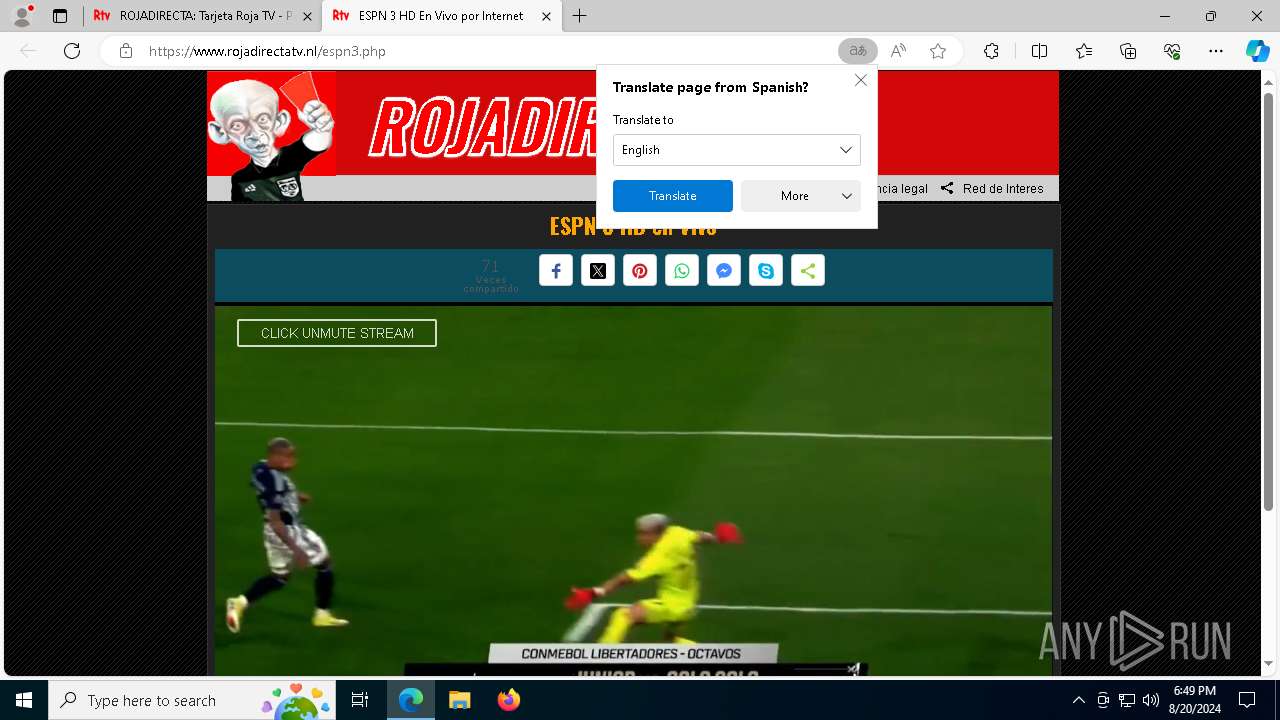Open taskbar volume control

[x=1151, y=700]
